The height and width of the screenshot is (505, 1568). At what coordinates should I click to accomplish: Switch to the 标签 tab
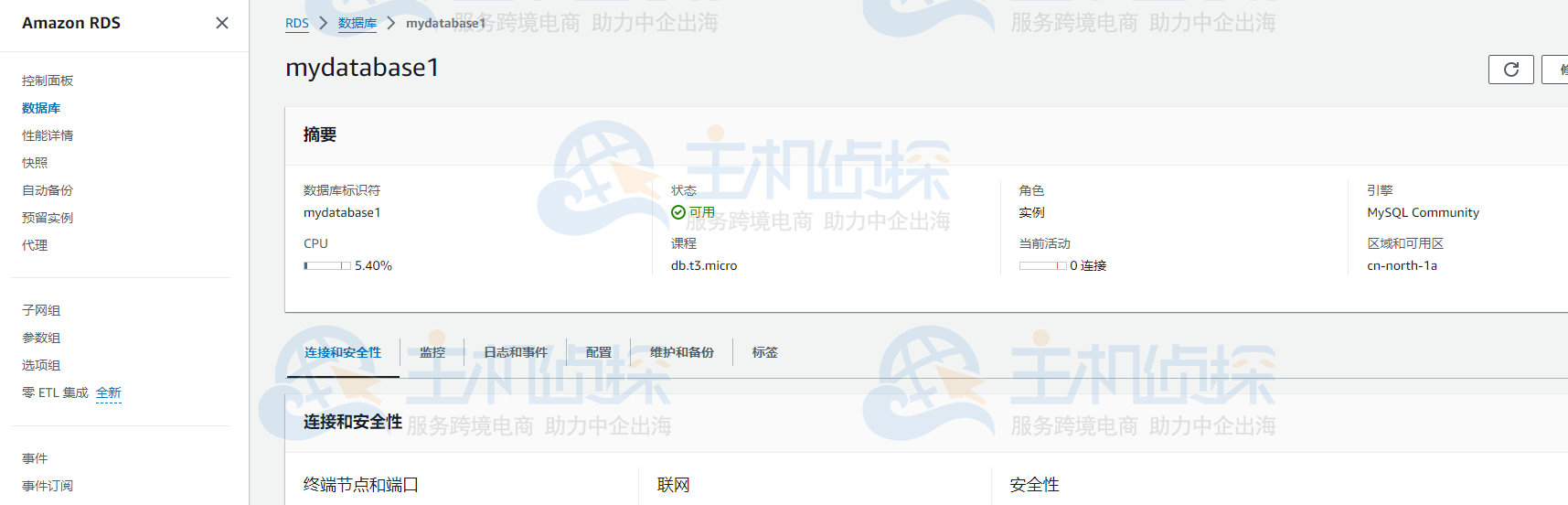click(765, 352)
